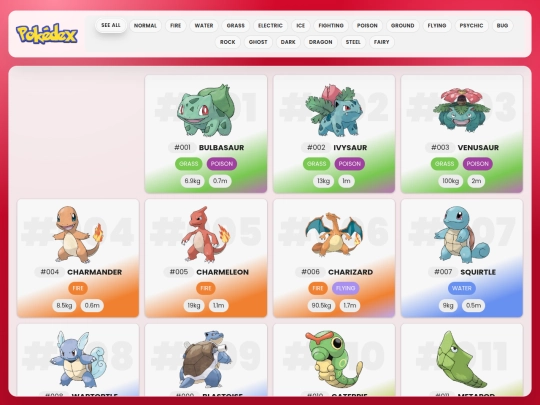
Task: Click Bulbasaur's 6.9kg weight pill
Action: [x=193, y=181]
